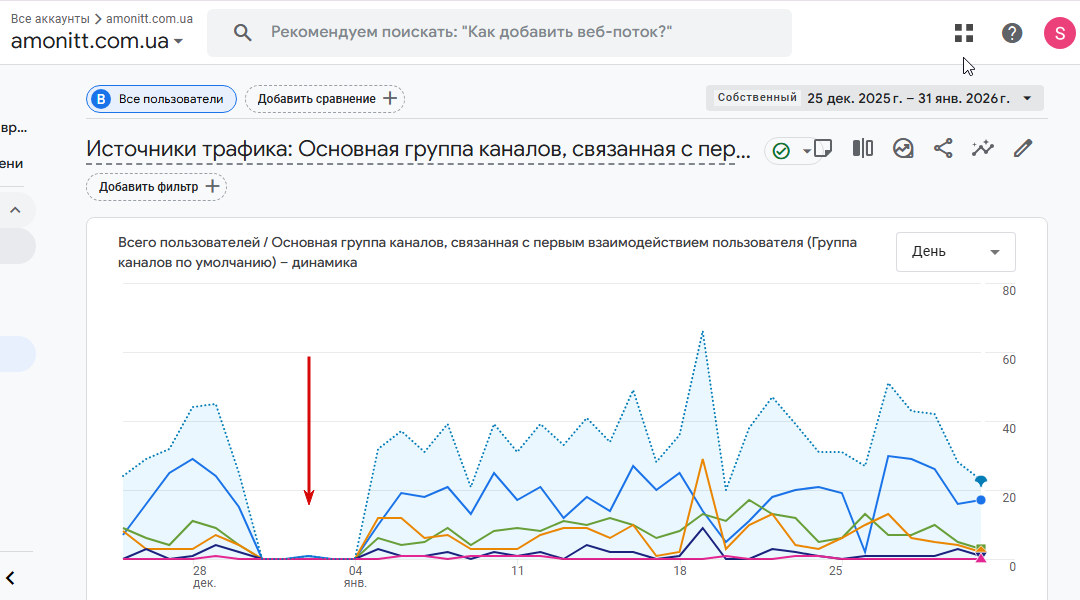Open the Insights trending chart icon
This screenshot has width=1080, height=600.
903,148
